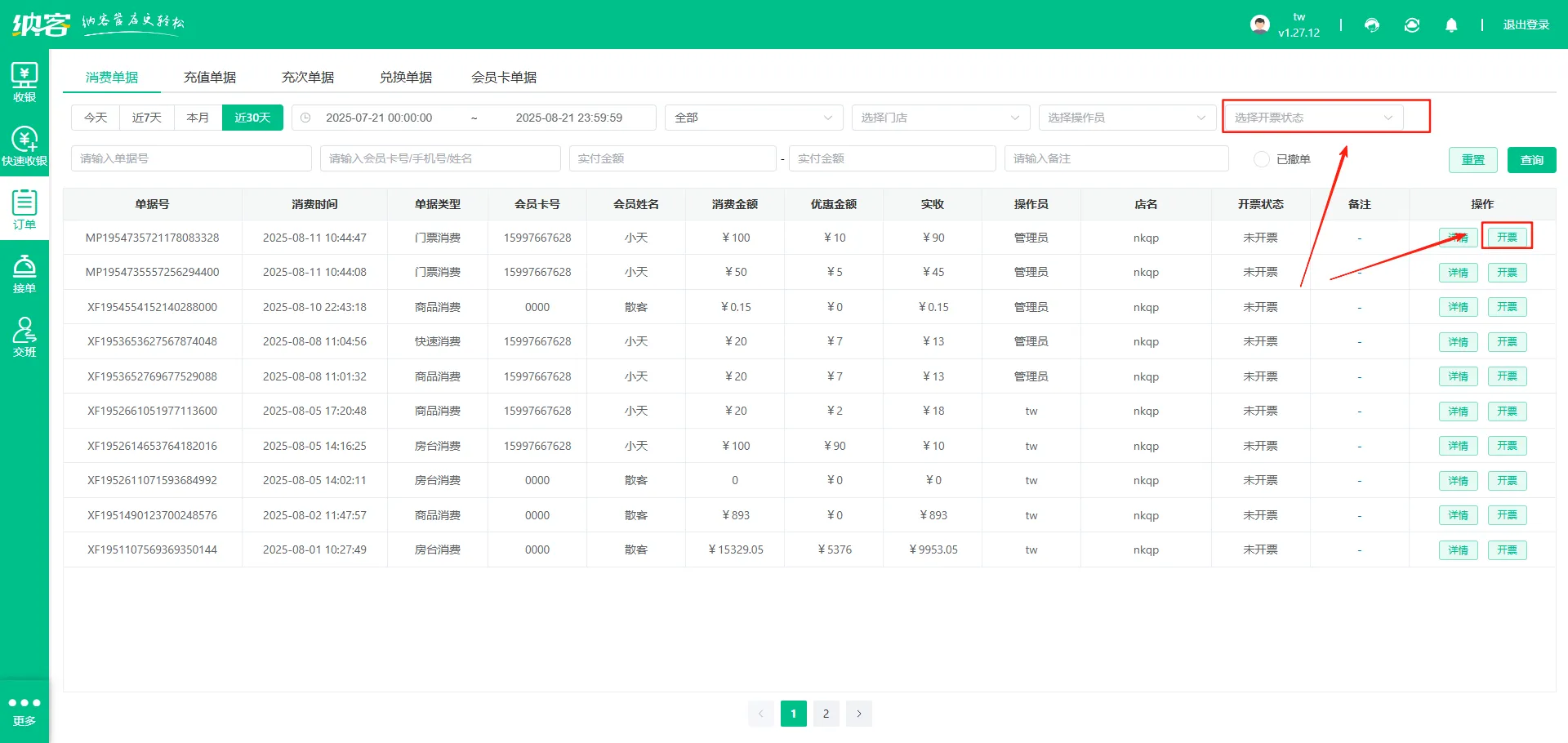Select the 快速收银 quick cashier icon
The height and width of the screenshot is (743, 1568).
point(24,147)
